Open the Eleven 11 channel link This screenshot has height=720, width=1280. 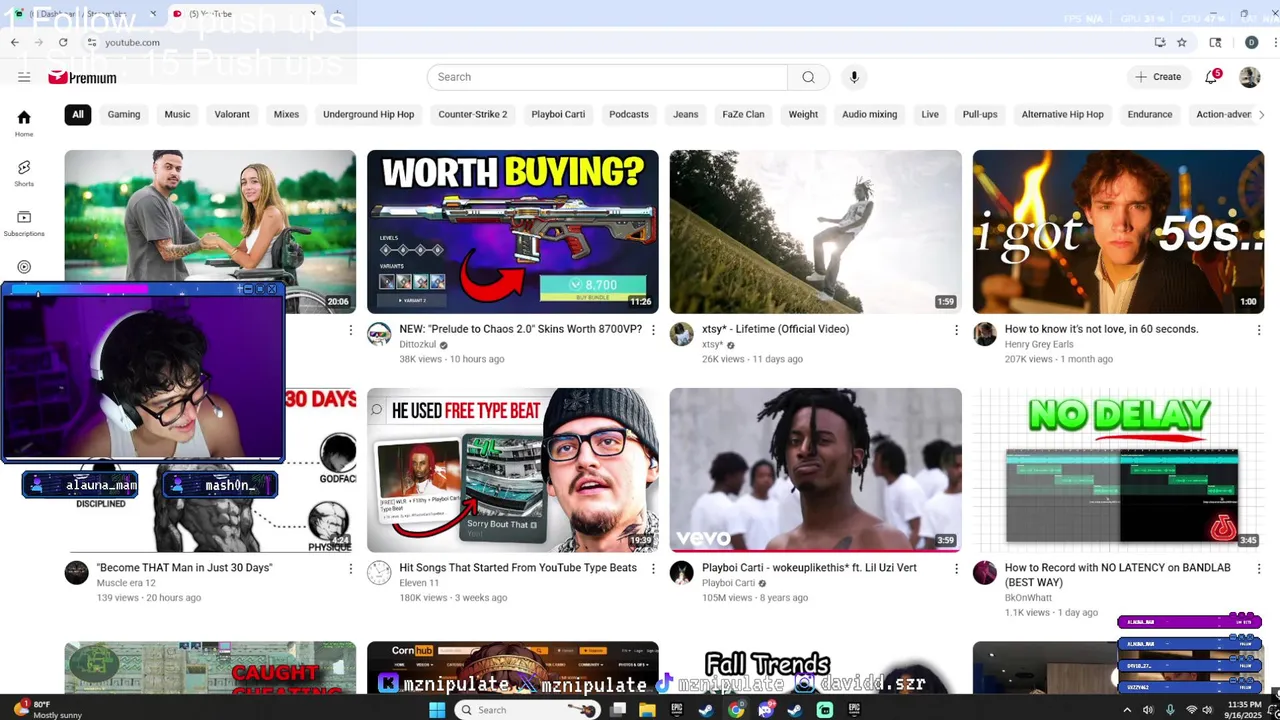(419, 583)
